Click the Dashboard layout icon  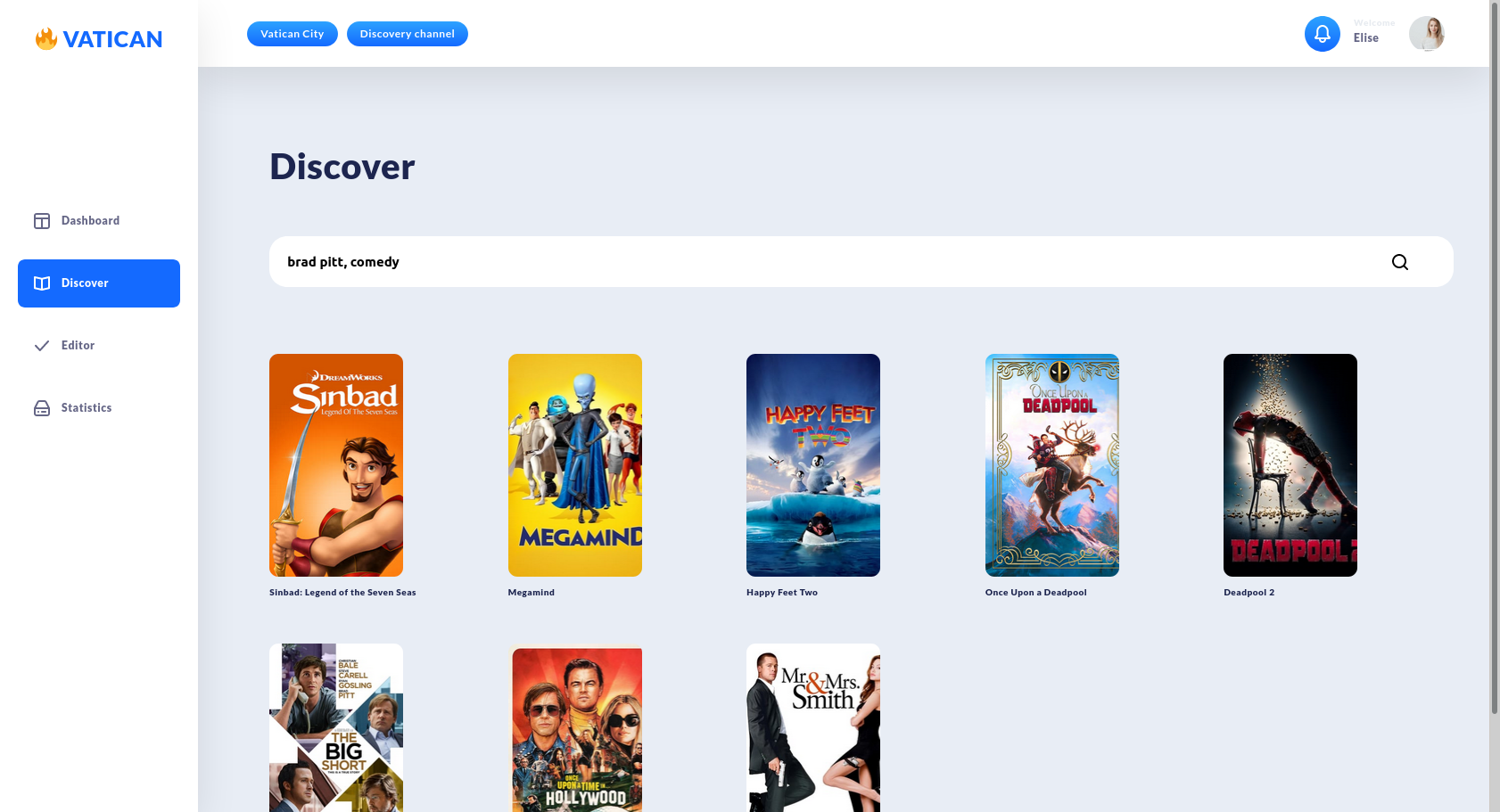click(42, 221)
